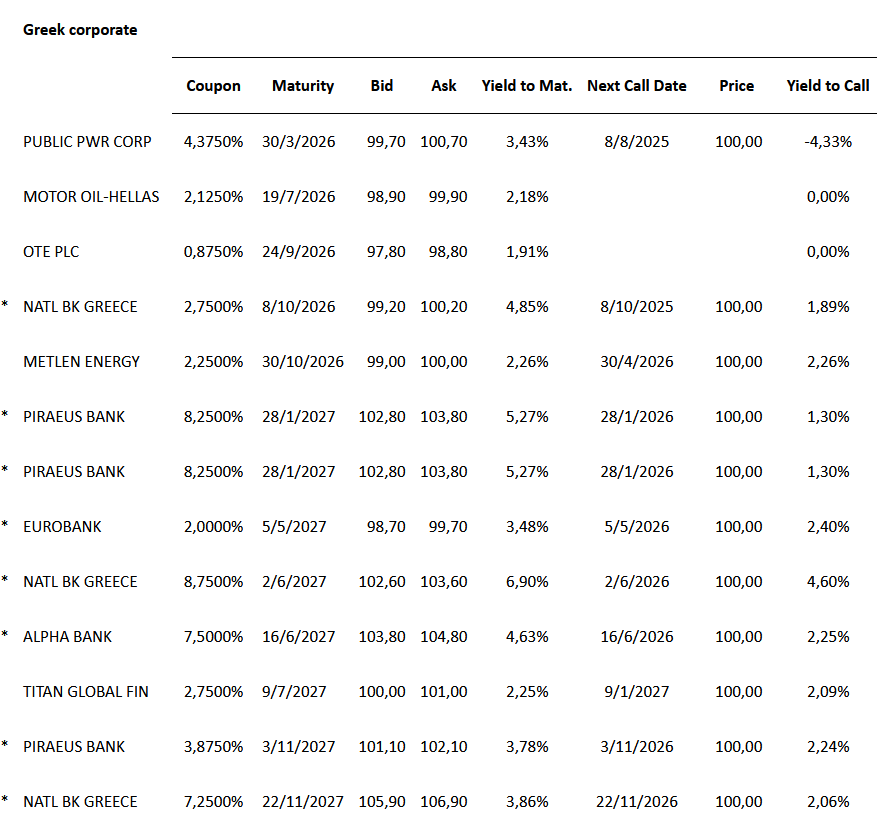Select the 6,90% yield to maturity cell

(527, 582)
